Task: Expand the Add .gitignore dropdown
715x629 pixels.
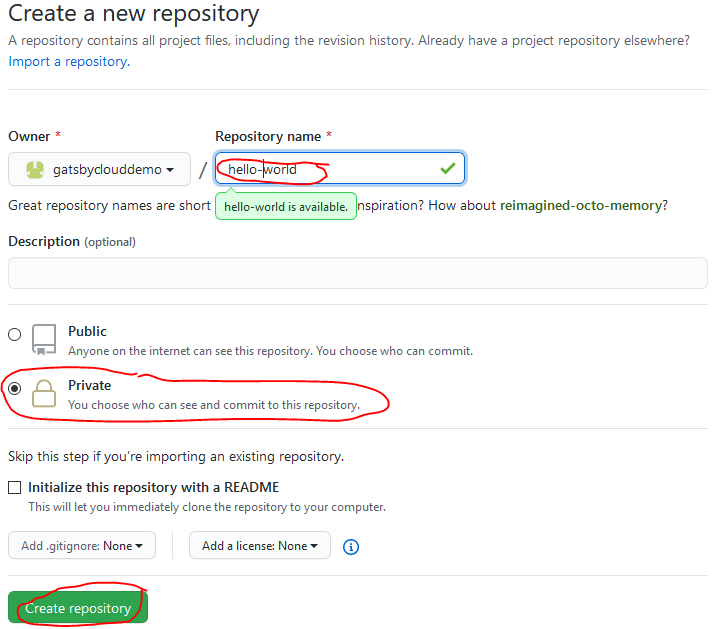Action: click(82, 545)
